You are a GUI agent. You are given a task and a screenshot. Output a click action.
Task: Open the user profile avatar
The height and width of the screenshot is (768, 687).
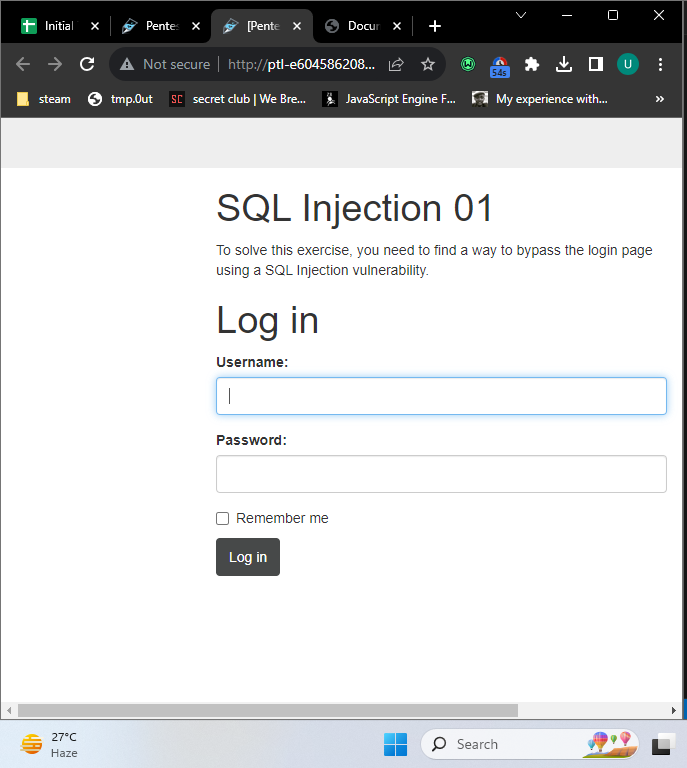click(x=628, y=64)
